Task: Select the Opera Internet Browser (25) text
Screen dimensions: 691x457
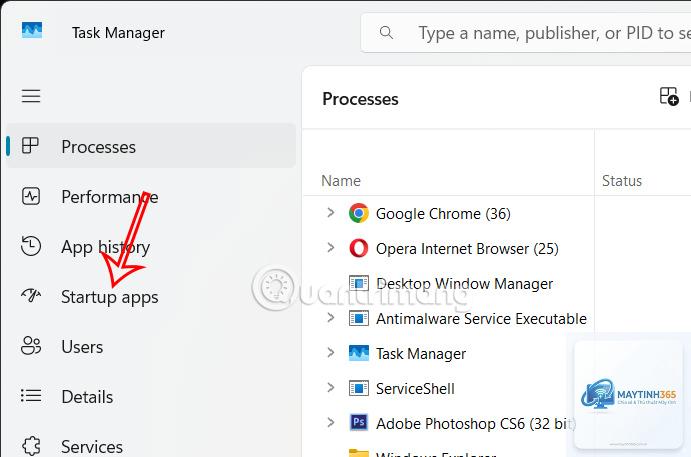Action: tap(467, 249)
